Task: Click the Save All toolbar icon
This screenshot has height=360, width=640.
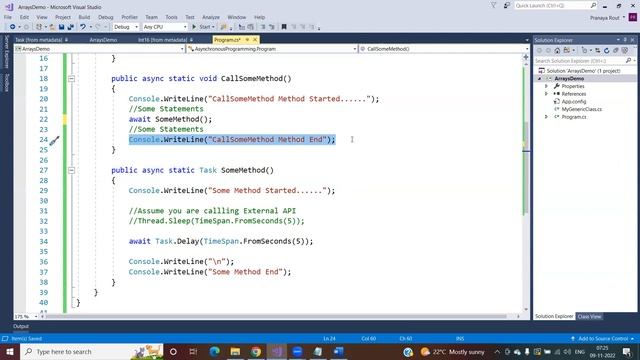Action: click(70, 27)
